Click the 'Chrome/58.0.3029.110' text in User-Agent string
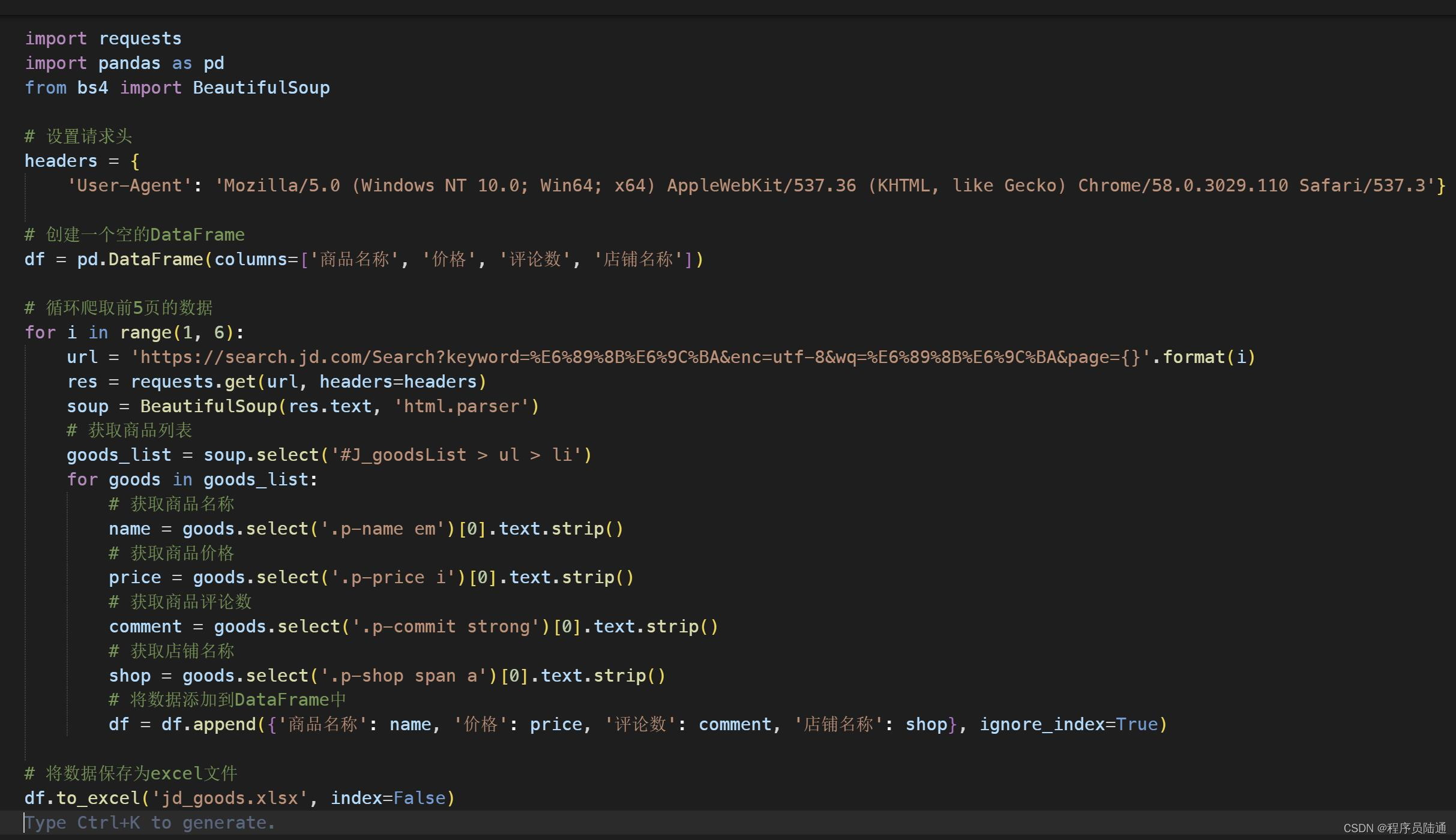This screenshot has width=1456, height=840. click(1183, 185)
